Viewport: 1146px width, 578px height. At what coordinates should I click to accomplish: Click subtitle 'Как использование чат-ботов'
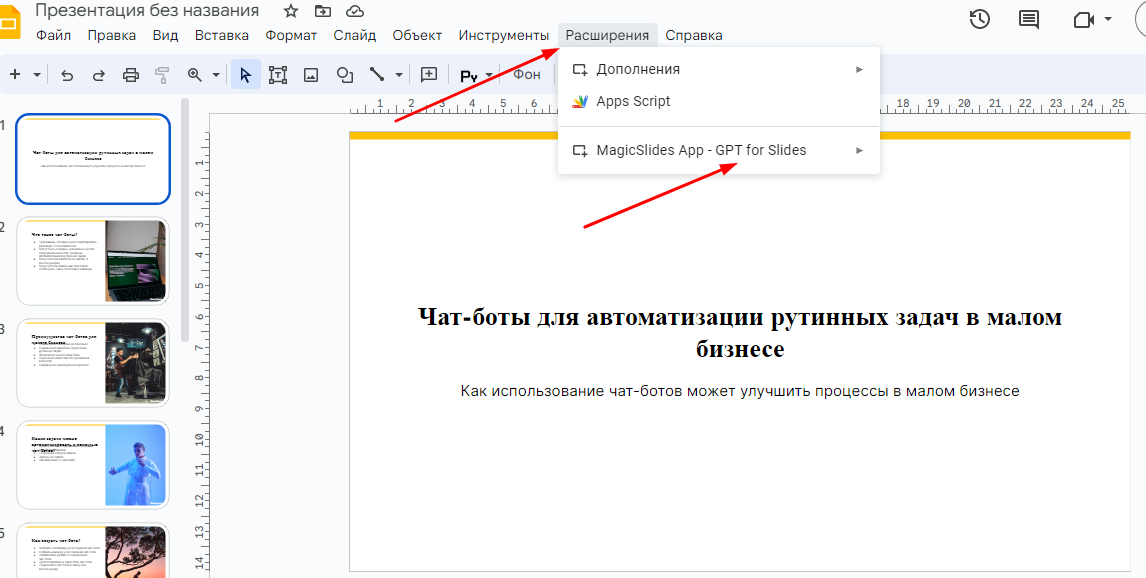pos(740,391)
